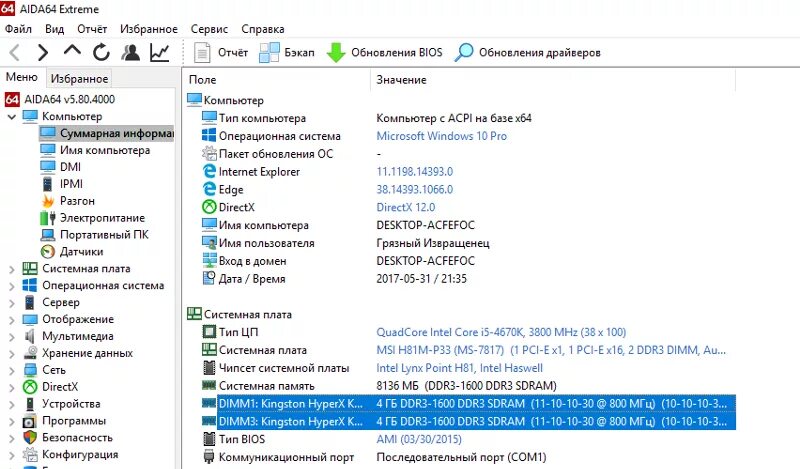
Task: Collapse the Компьютер tree node
Action: coord(12,117)
